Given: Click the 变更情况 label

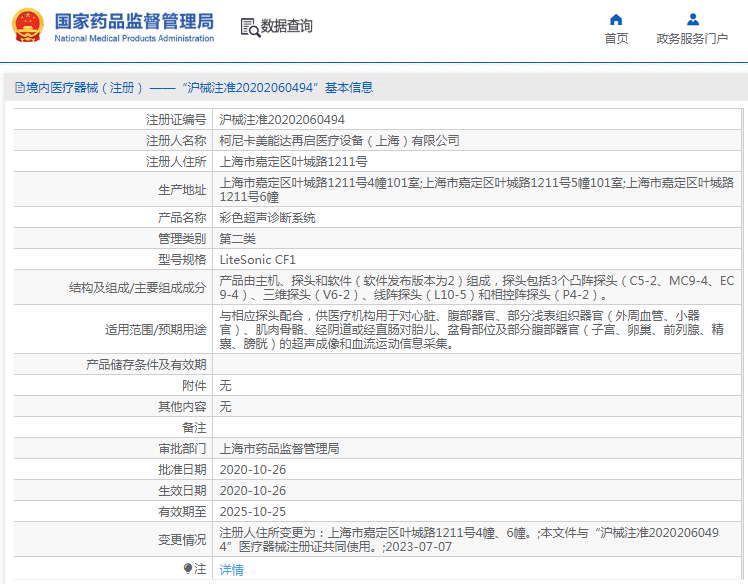Looking at the screenshot, I should point(182,540).
